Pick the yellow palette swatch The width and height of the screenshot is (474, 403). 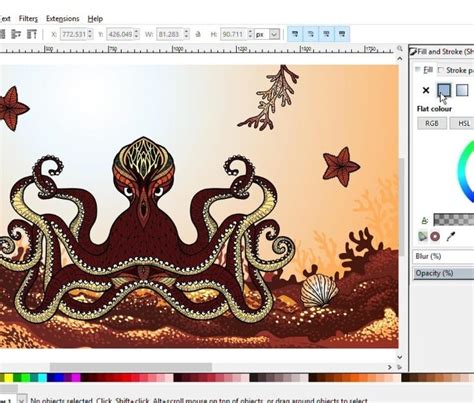coord(8,378)
